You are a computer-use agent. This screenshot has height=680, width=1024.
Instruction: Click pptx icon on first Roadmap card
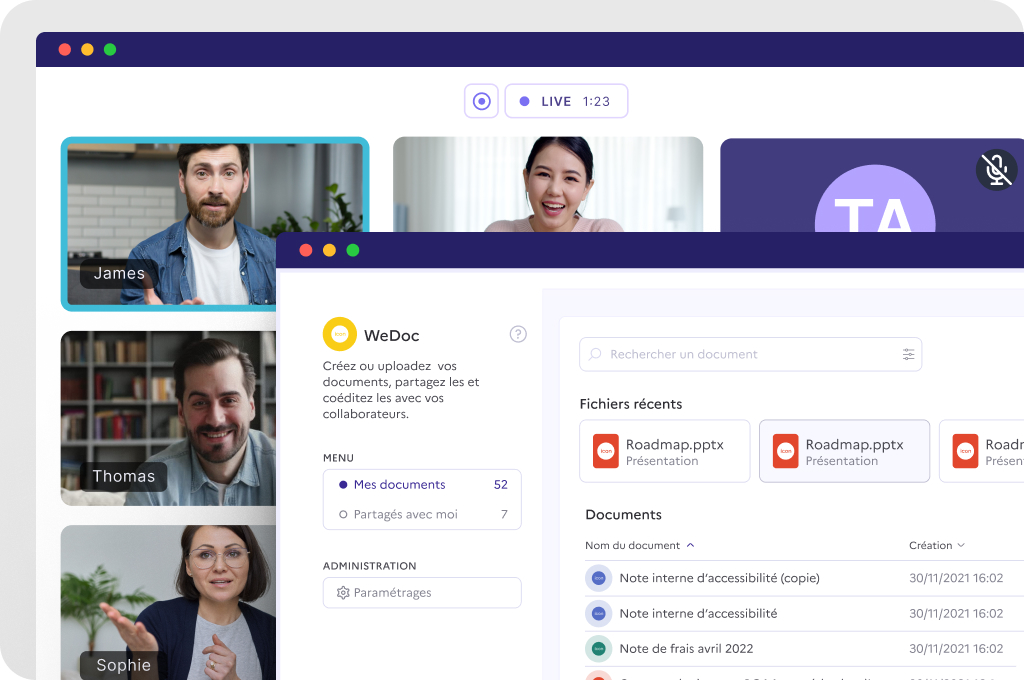click(x=605, y=451)
